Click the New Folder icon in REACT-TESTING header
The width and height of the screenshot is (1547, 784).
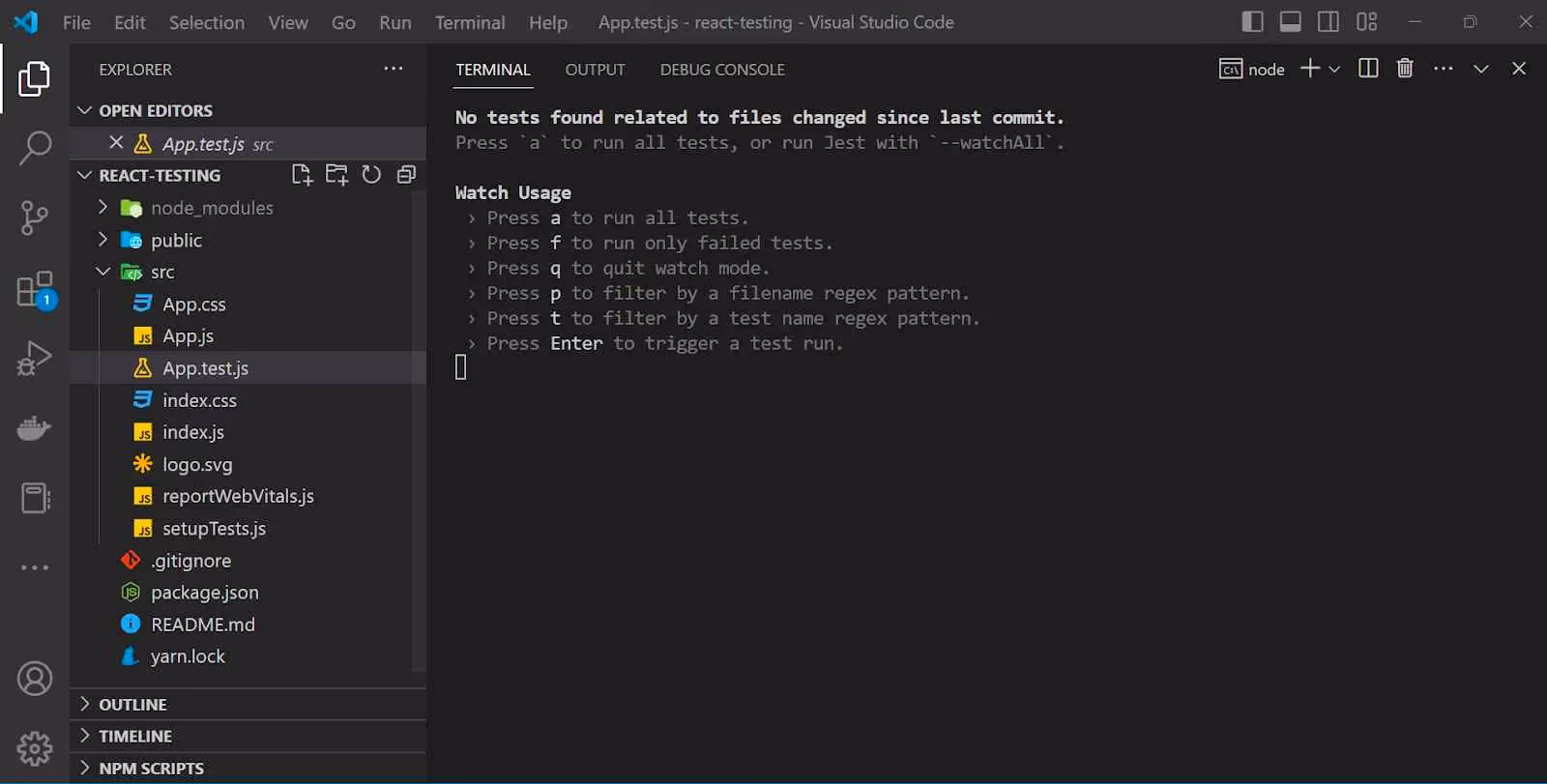336,175
